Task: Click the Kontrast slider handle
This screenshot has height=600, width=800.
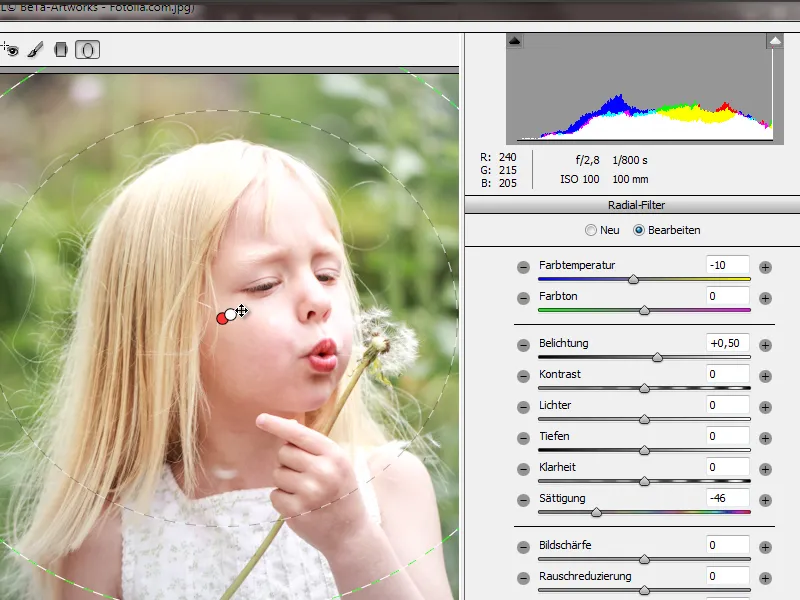Action: 644,388
